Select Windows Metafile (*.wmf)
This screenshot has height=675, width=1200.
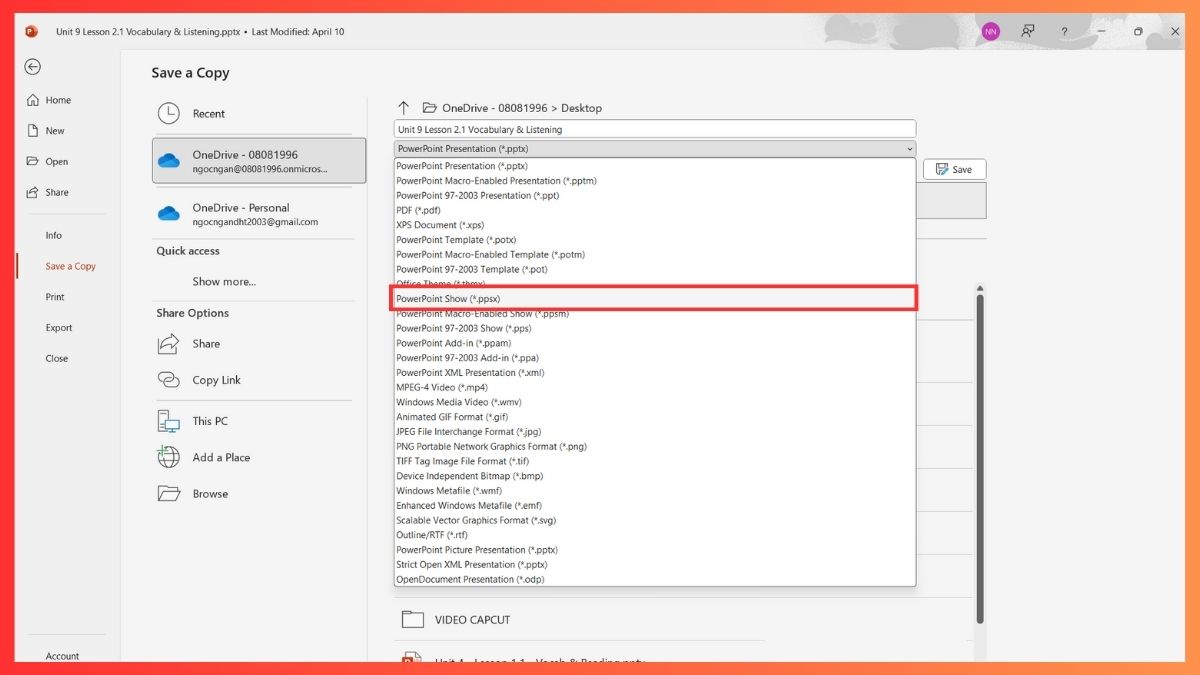point(655,491)
